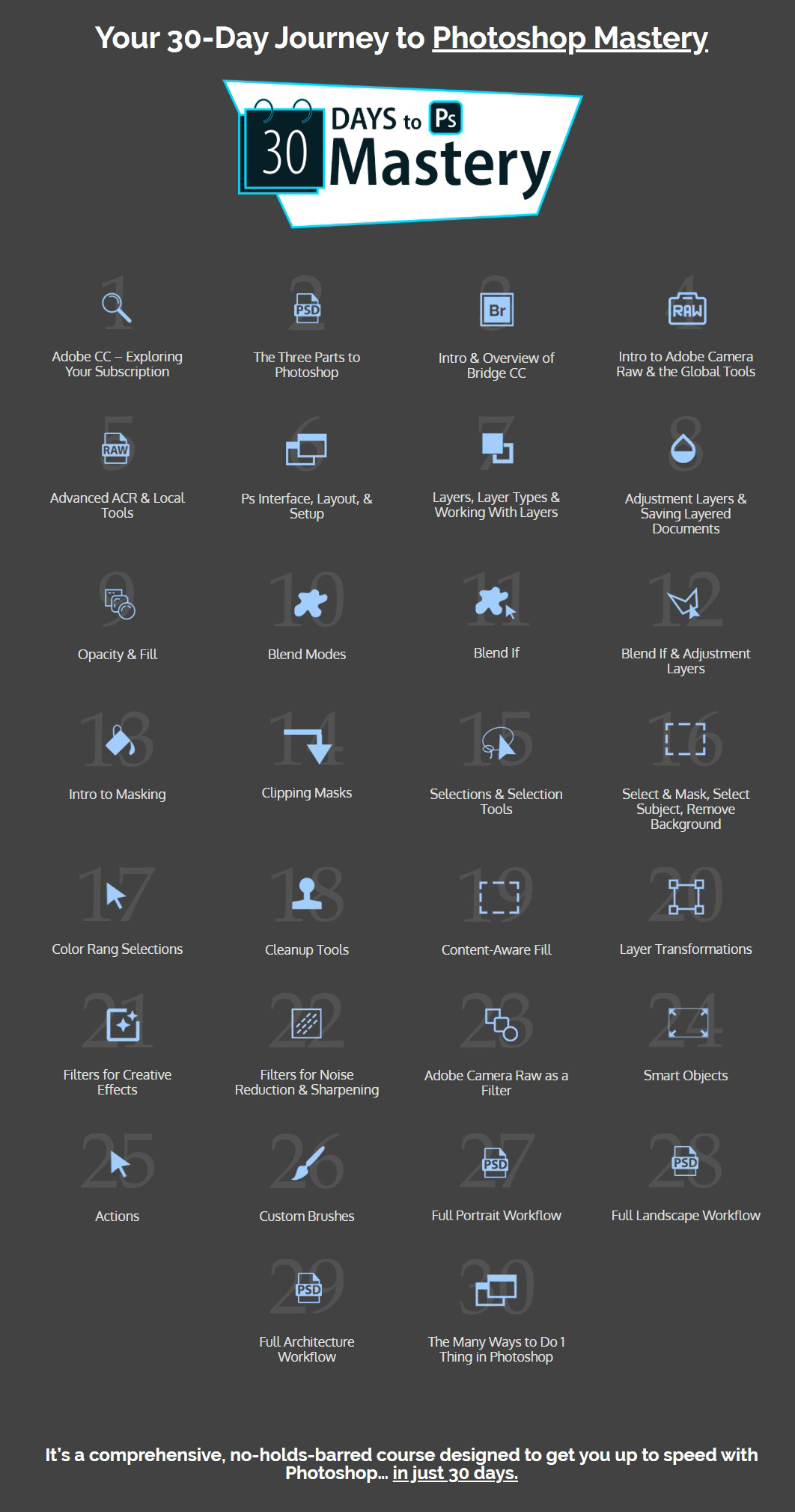Click the PSD icon for Full Architecture Workflow
Screen dimensions: 795x1512
click(309, 1289)
